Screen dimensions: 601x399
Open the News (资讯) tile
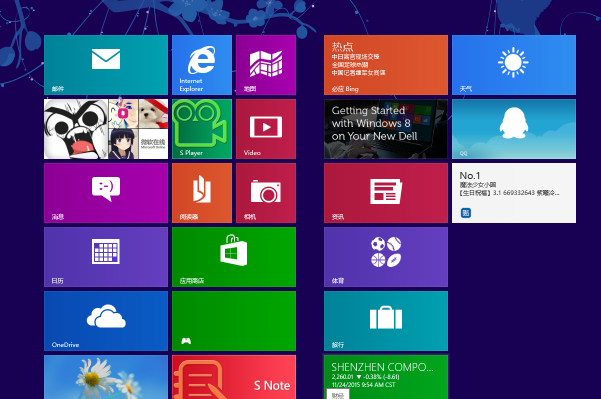(x=386, y=193)
